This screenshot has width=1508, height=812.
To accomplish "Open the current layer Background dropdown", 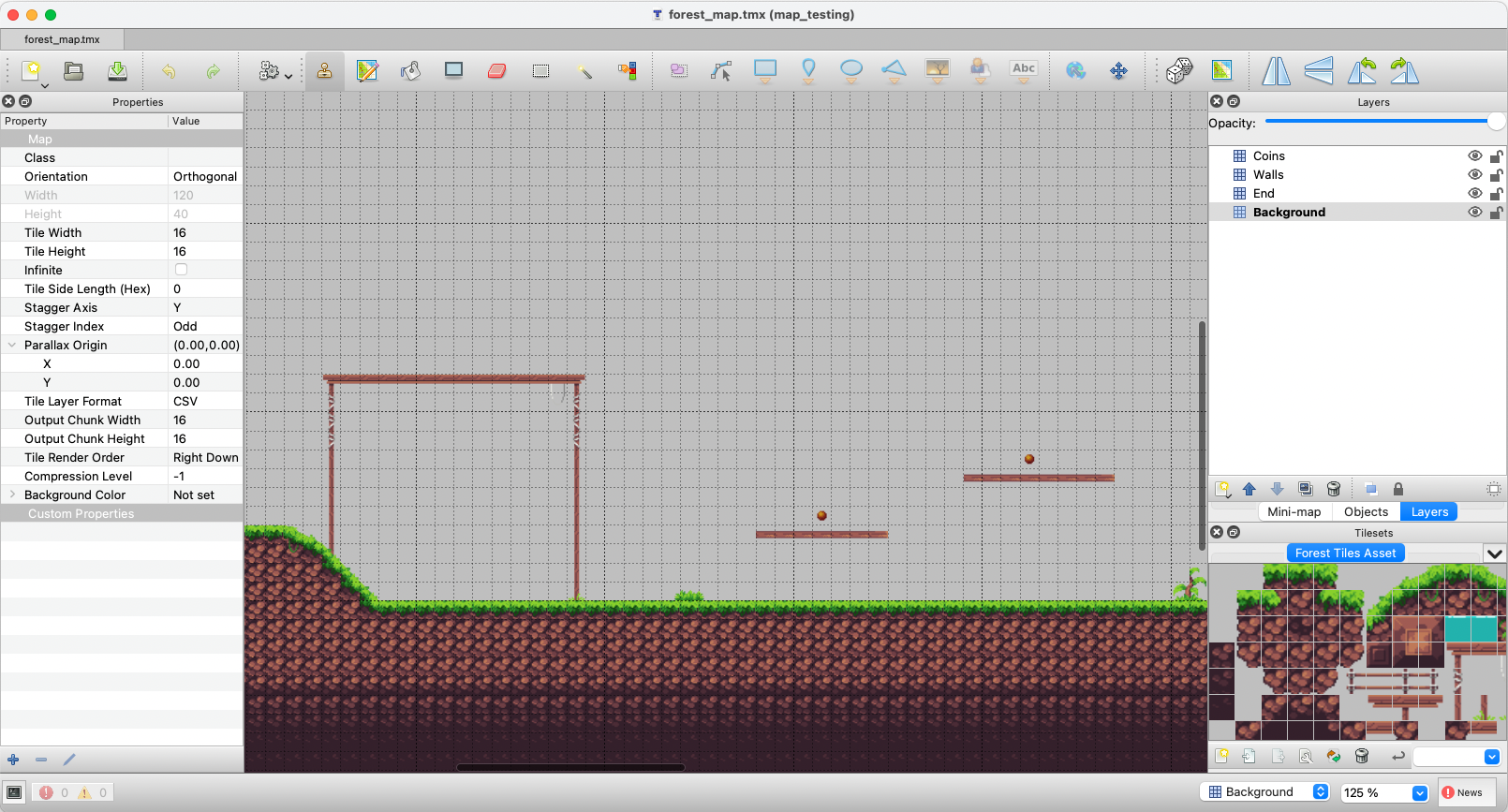I will (x=1320, y=792).
